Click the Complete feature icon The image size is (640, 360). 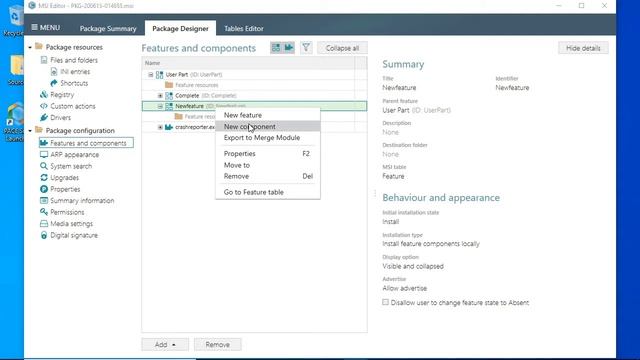tap(169, 96)
